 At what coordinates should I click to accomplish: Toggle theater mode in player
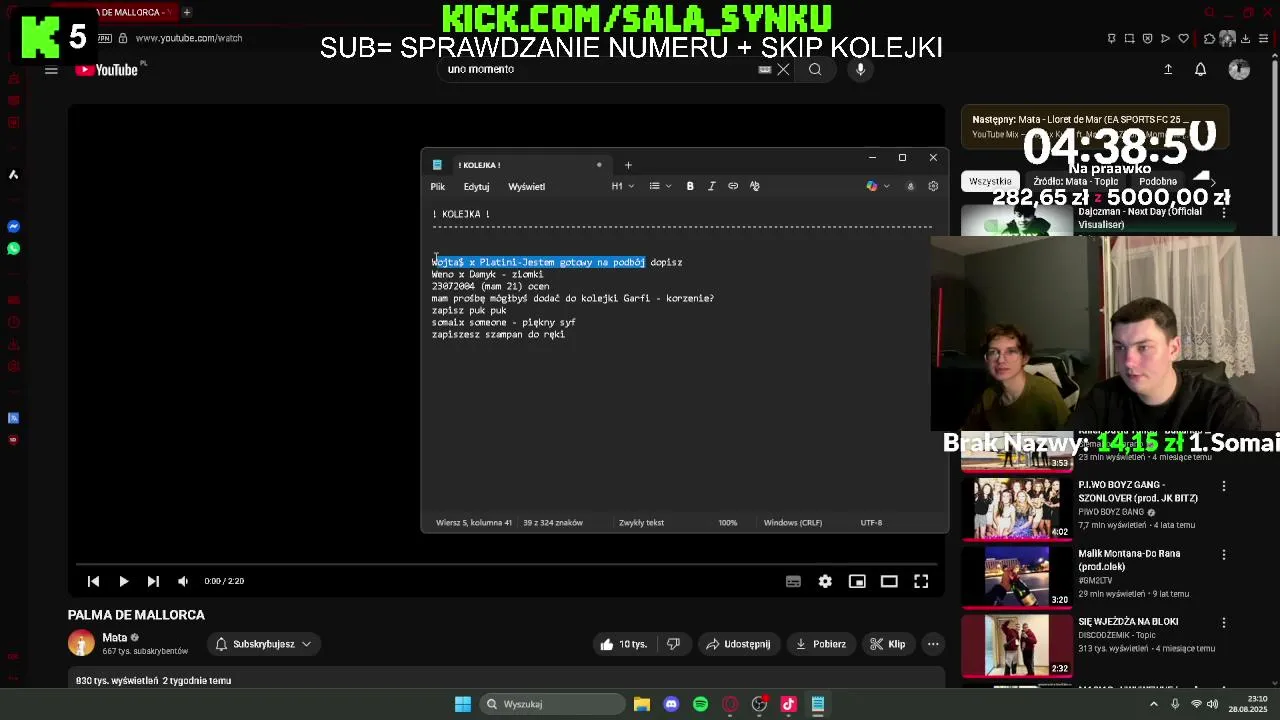(889, 581)
